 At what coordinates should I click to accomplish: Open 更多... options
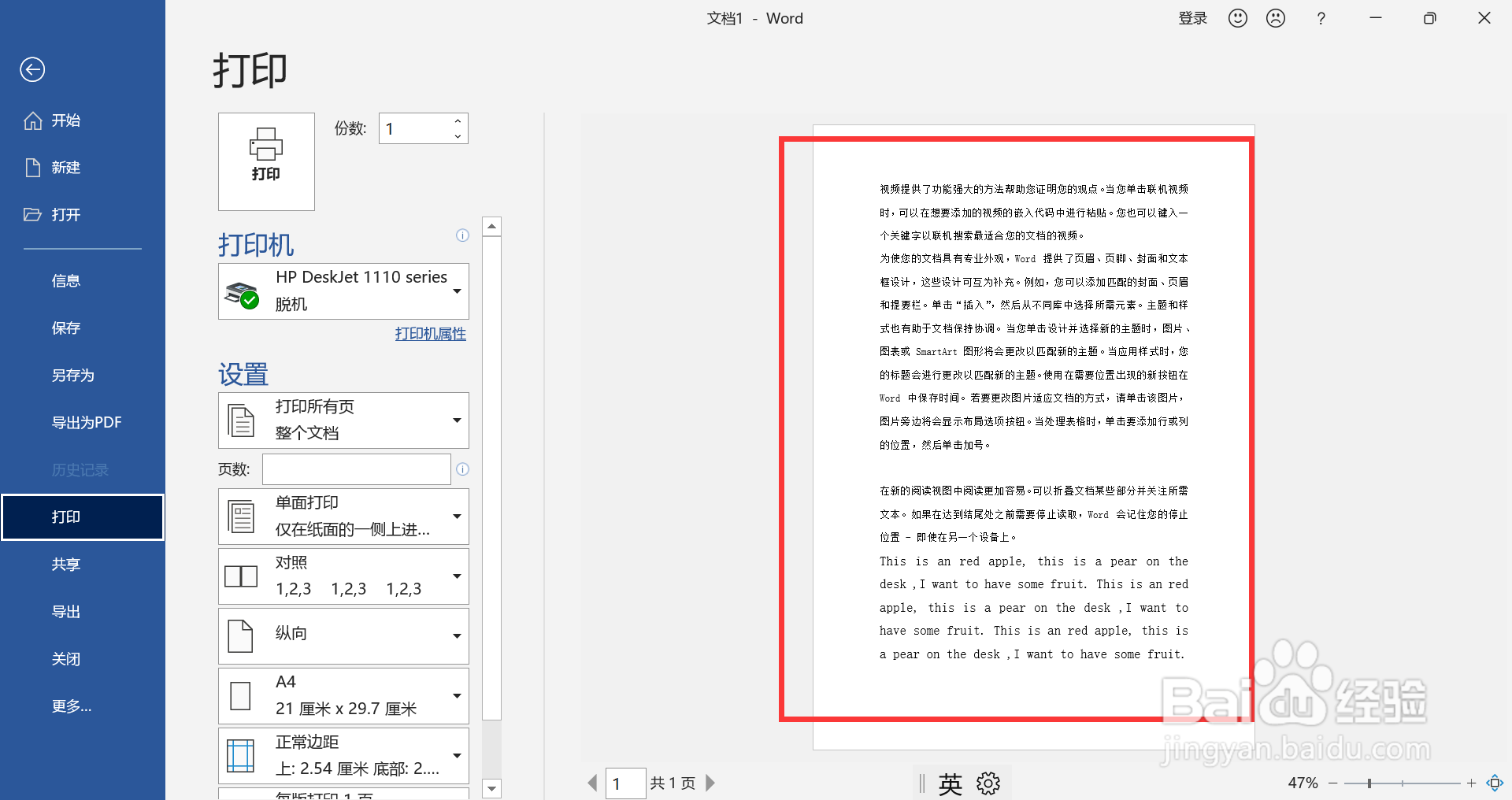pyautogui.click(x=72, y=706)
